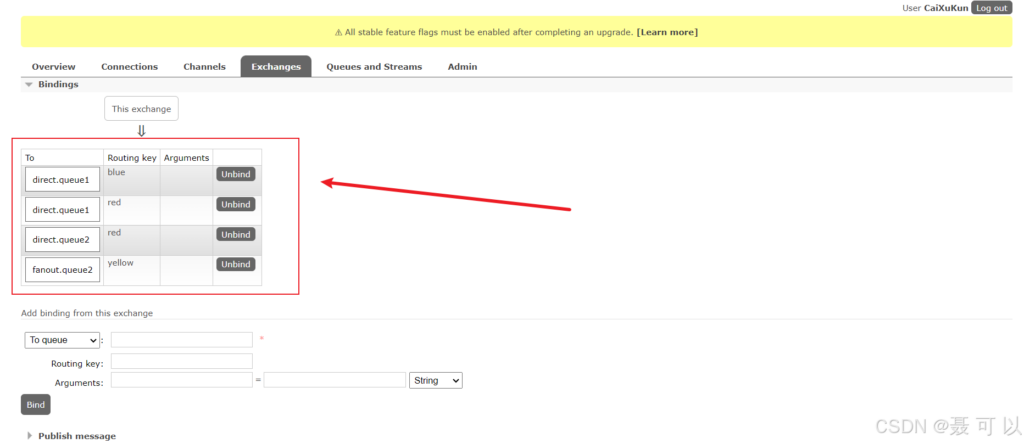The image size is (1024, 444).
Task: Unbind the yellow fanout.queue2 binding
Action: point(236,264)
